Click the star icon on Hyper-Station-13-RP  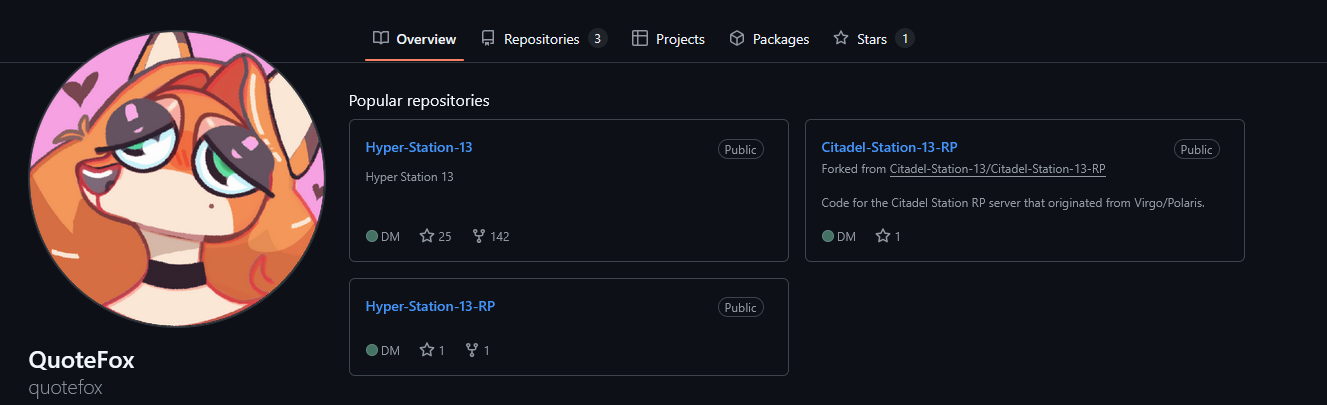pos(427,351)
